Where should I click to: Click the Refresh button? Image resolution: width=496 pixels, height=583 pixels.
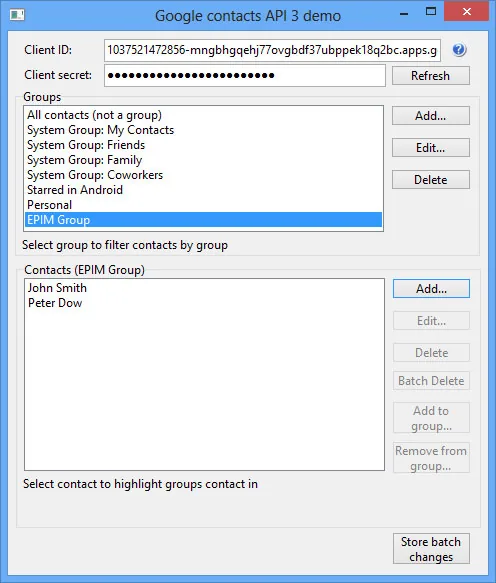[x=431, y=75]
